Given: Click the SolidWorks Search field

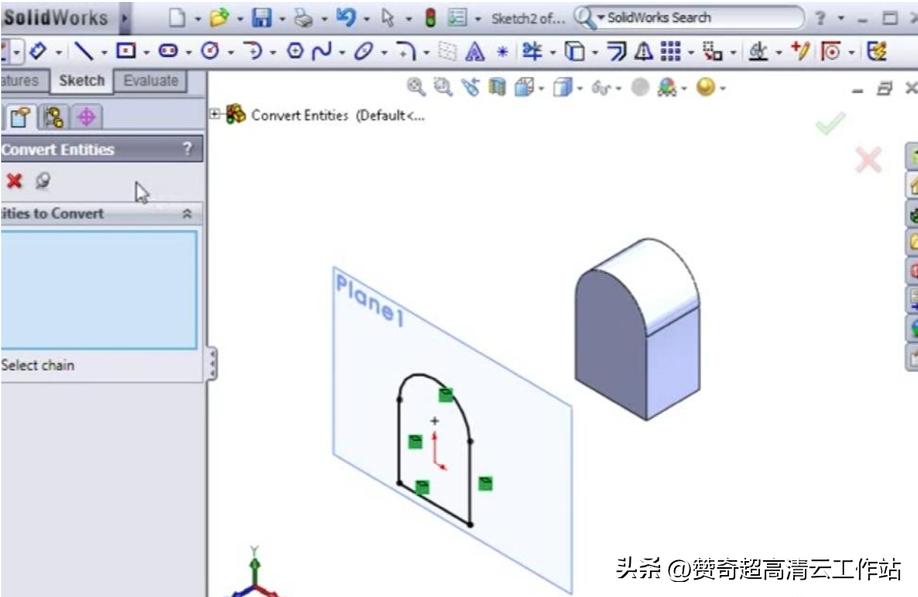Looking at the screenshot, I should (x=701, y=18).
